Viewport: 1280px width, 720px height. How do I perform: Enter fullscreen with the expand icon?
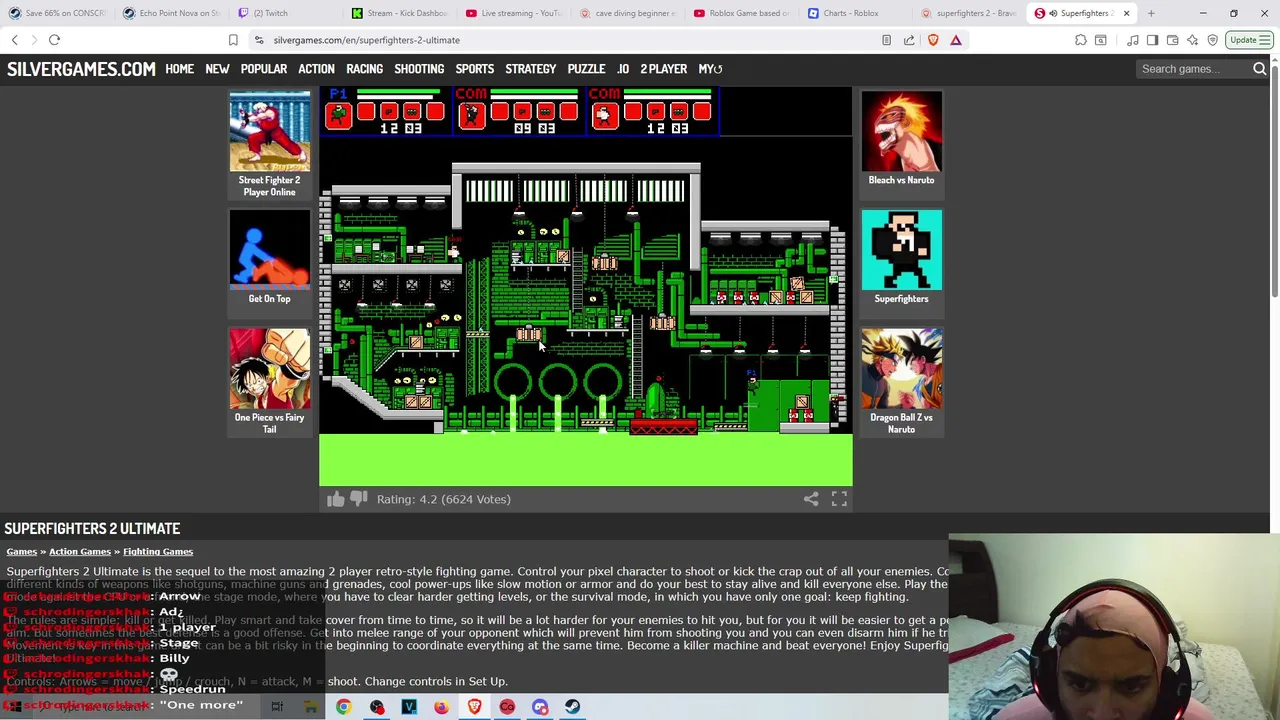[x=839, y=499]
